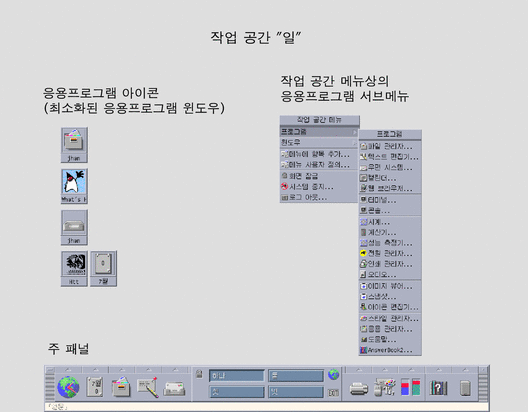Launch '웹 브라우저...' from programs submenu

(x=390, y=188)
